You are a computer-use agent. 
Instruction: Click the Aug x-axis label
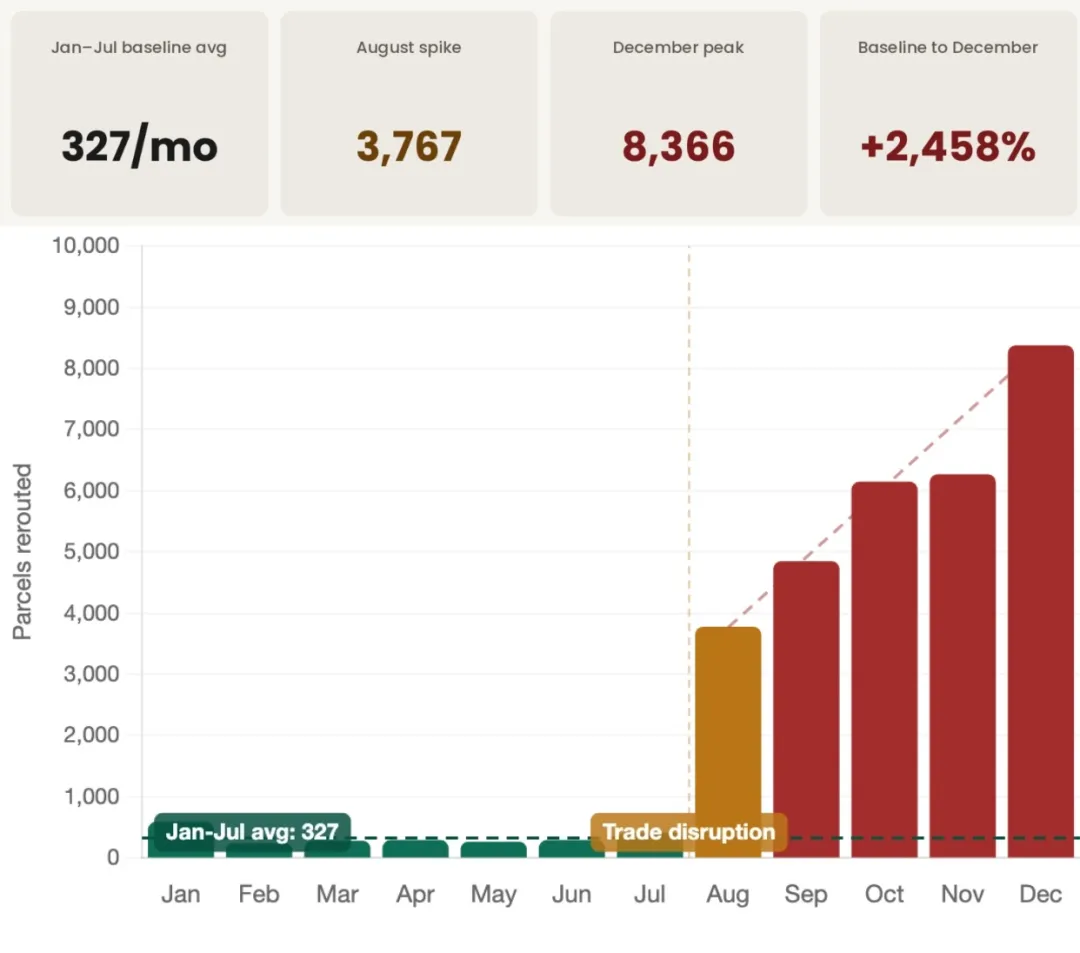[728, 894]
